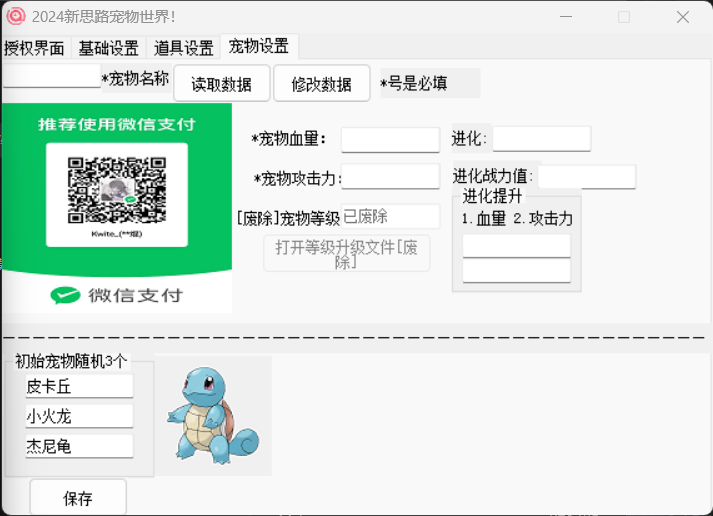The width and height of the screenshot is (713, 516).
Task: Click the WeChat payment QR code
Action: [117, 190]
